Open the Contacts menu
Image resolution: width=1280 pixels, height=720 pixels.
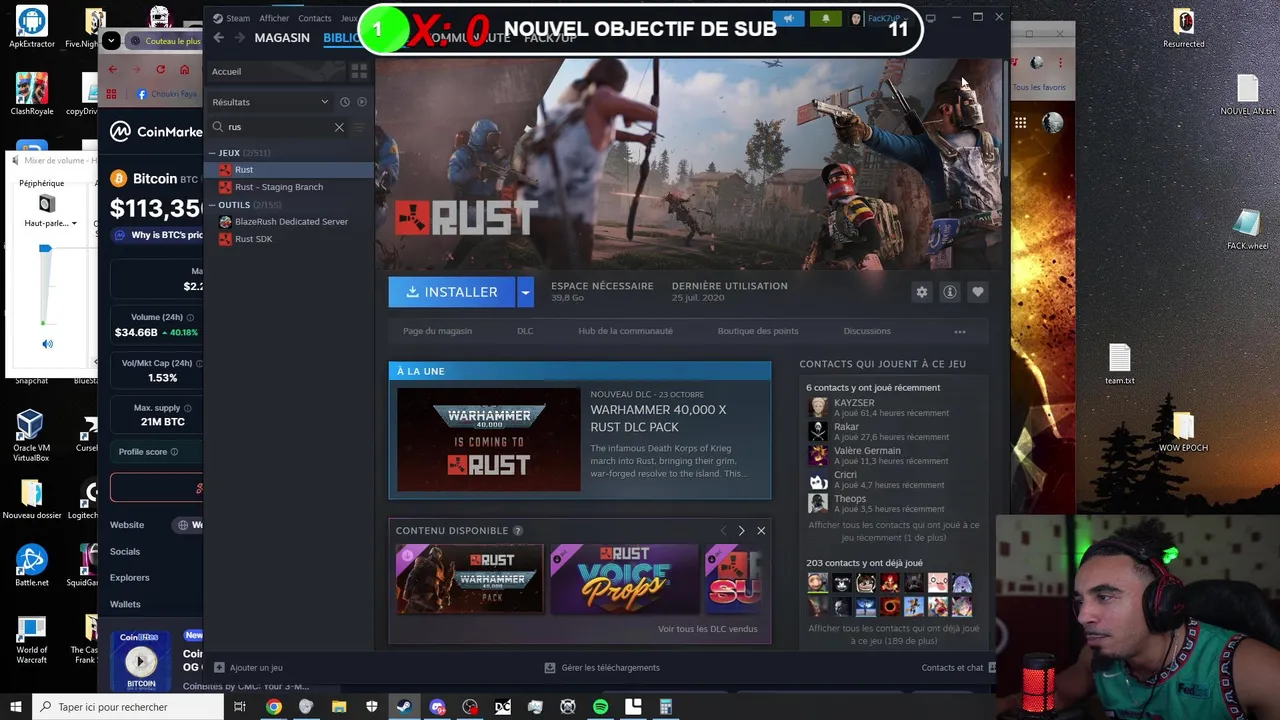[314, 18]
